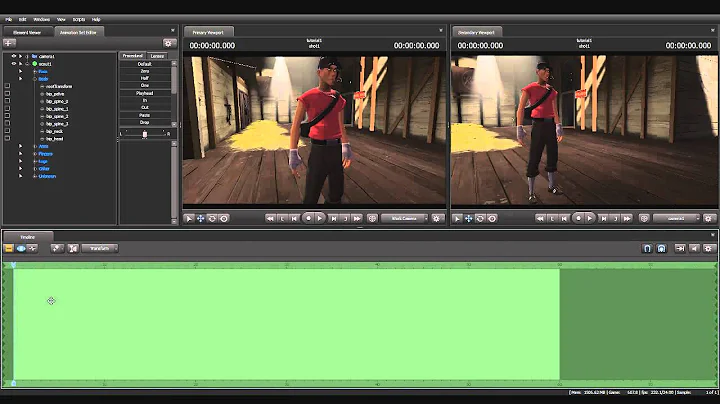The image size is (720, 404).
Task: Select the screen tool icon in Primary Viewport
Action: (224, 219)
